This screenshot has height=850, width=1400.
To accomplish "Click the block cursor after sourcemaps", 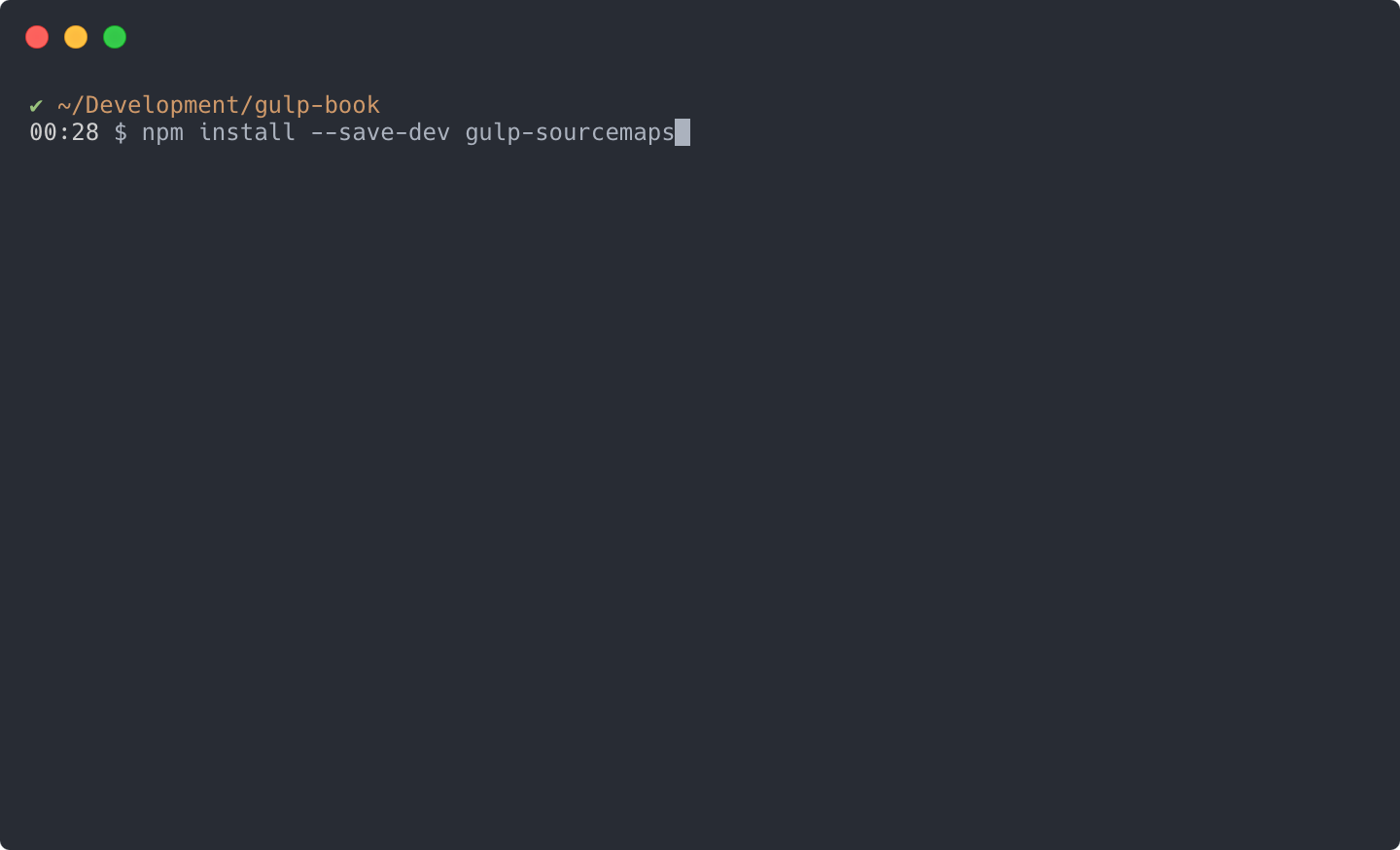I will pos(682,132).
